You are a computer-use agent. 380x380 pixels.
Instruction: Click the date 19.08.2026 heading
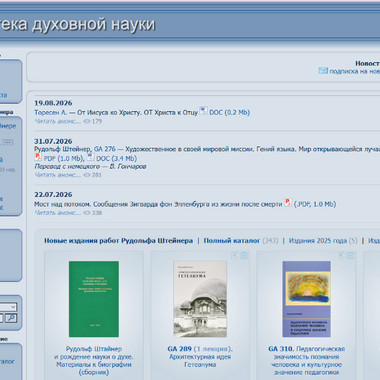click(53, 103)
